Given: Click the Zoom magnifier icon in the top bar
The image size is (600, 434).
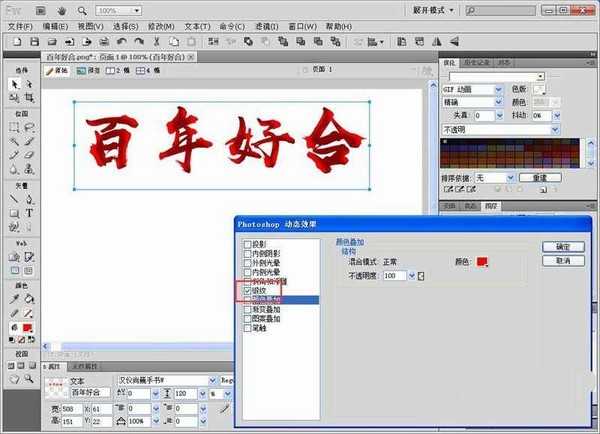Looking at the screenshot, I should coord(82,9).
